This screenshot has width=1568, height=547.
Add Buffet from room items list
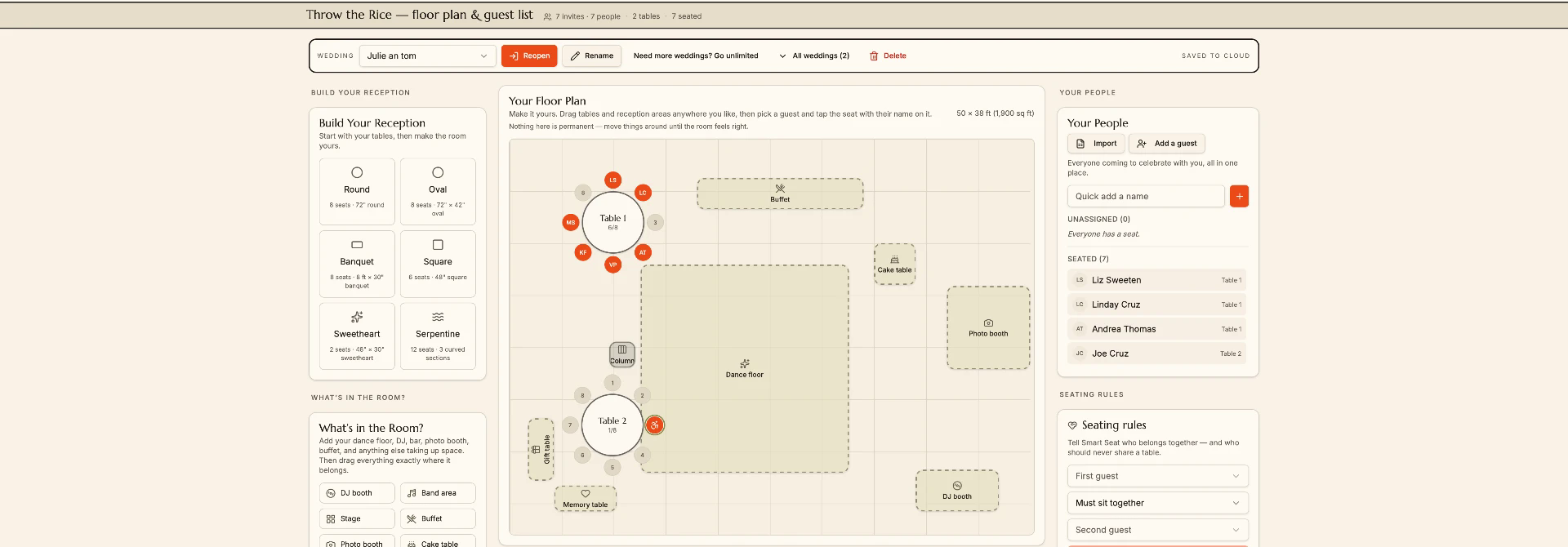438,518
